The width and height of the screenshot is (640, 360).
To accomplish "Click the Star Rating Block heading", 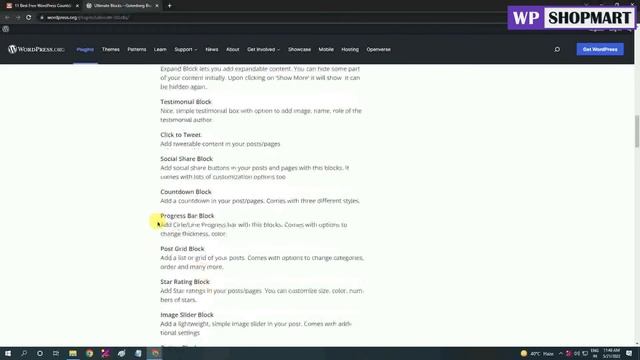I will (185, 282).
